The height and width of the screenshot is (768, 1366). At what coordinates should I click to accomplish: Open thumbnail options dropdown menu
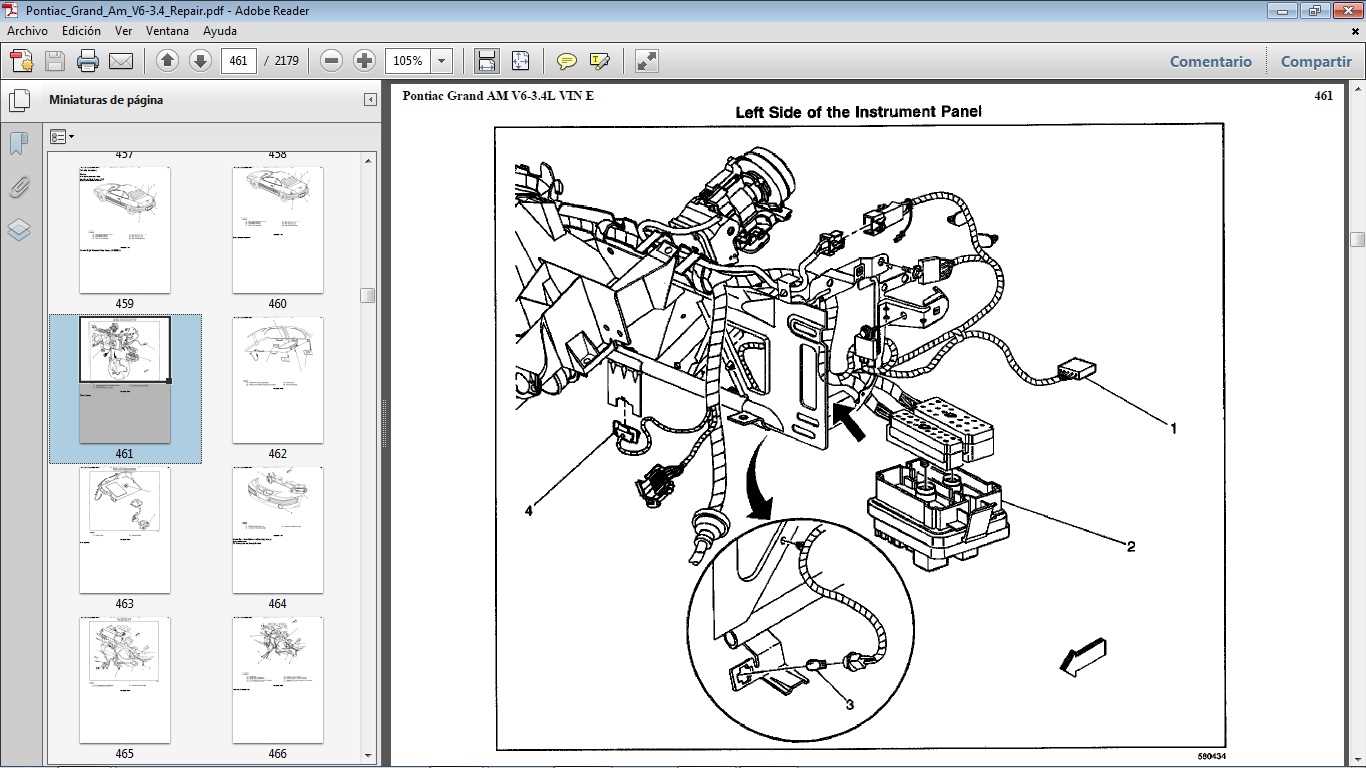coord(62,137)
